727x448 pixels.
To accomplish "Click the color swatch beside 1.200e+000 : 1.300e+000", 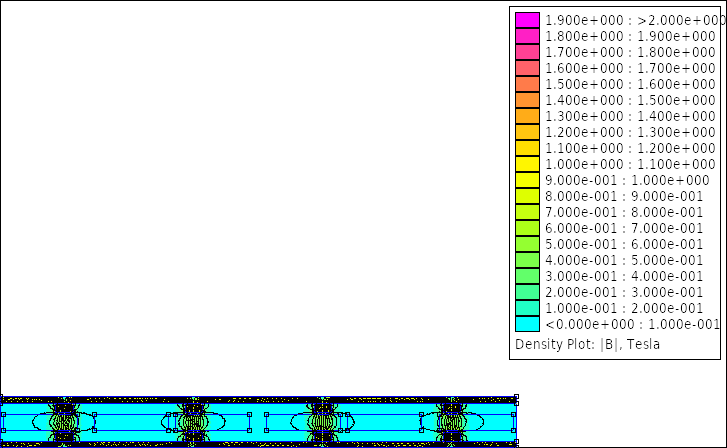I will tap(527, 132).
